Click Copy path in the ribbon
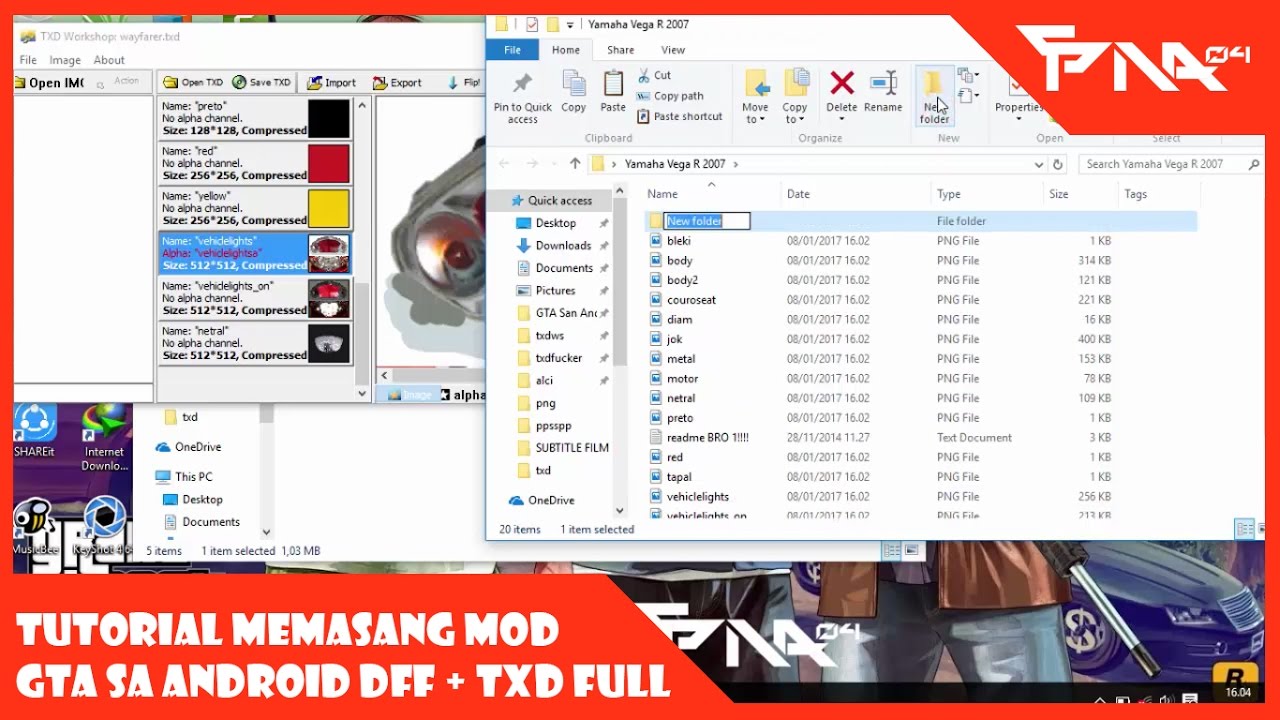 click(670, 96)
